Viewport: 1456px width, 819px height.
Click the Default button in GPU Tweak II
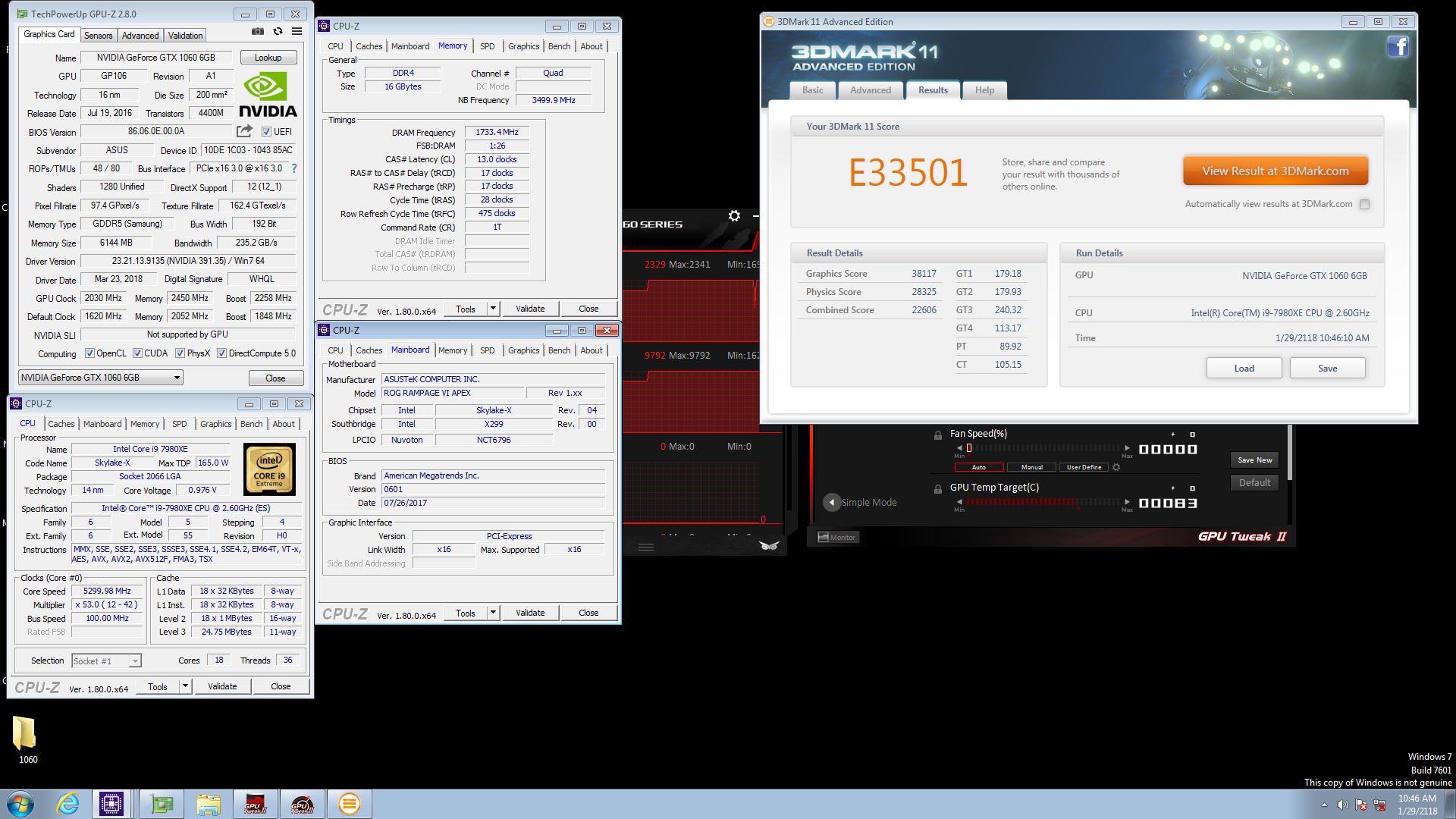click(1255, 483)
